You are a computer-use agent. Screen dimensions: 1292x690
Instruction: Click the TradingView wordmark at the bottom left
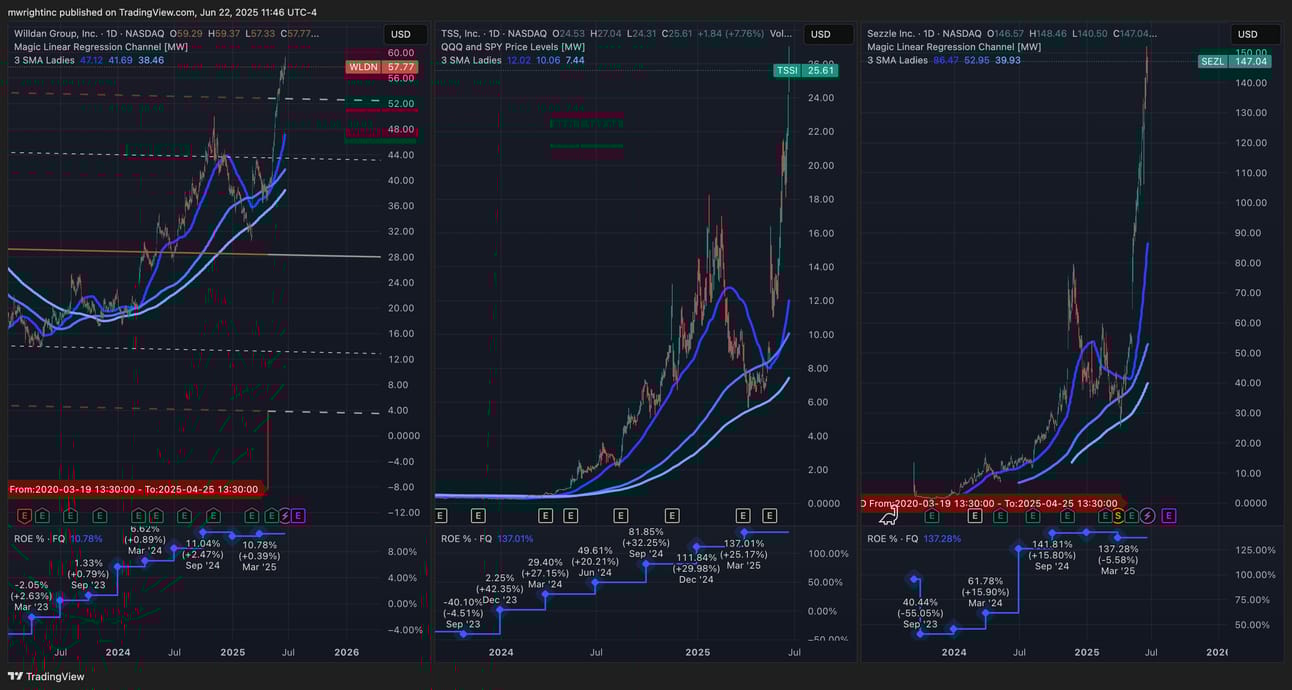pos(55,676)
